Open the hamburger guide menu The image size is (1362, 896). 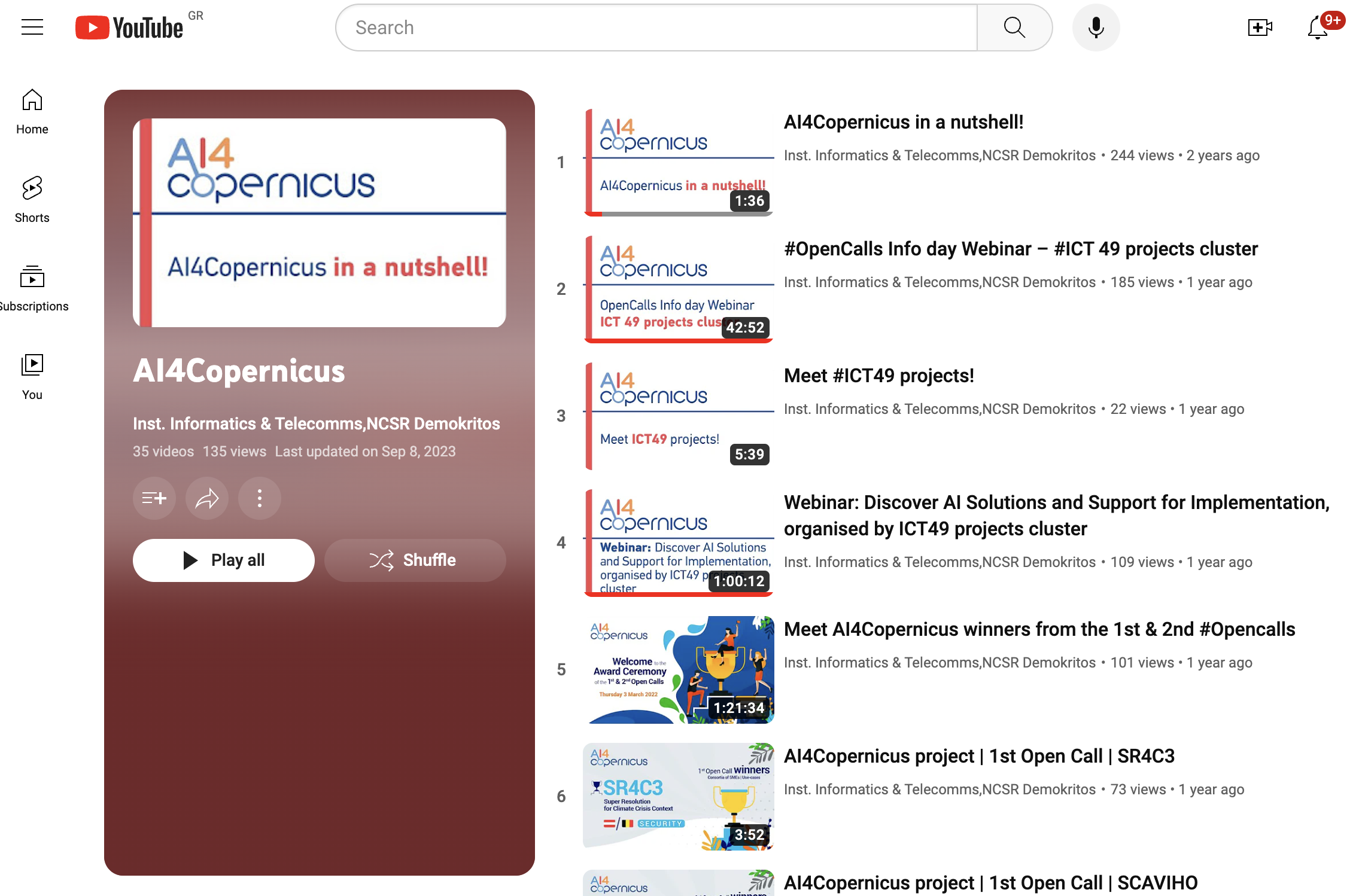point(32,28)
